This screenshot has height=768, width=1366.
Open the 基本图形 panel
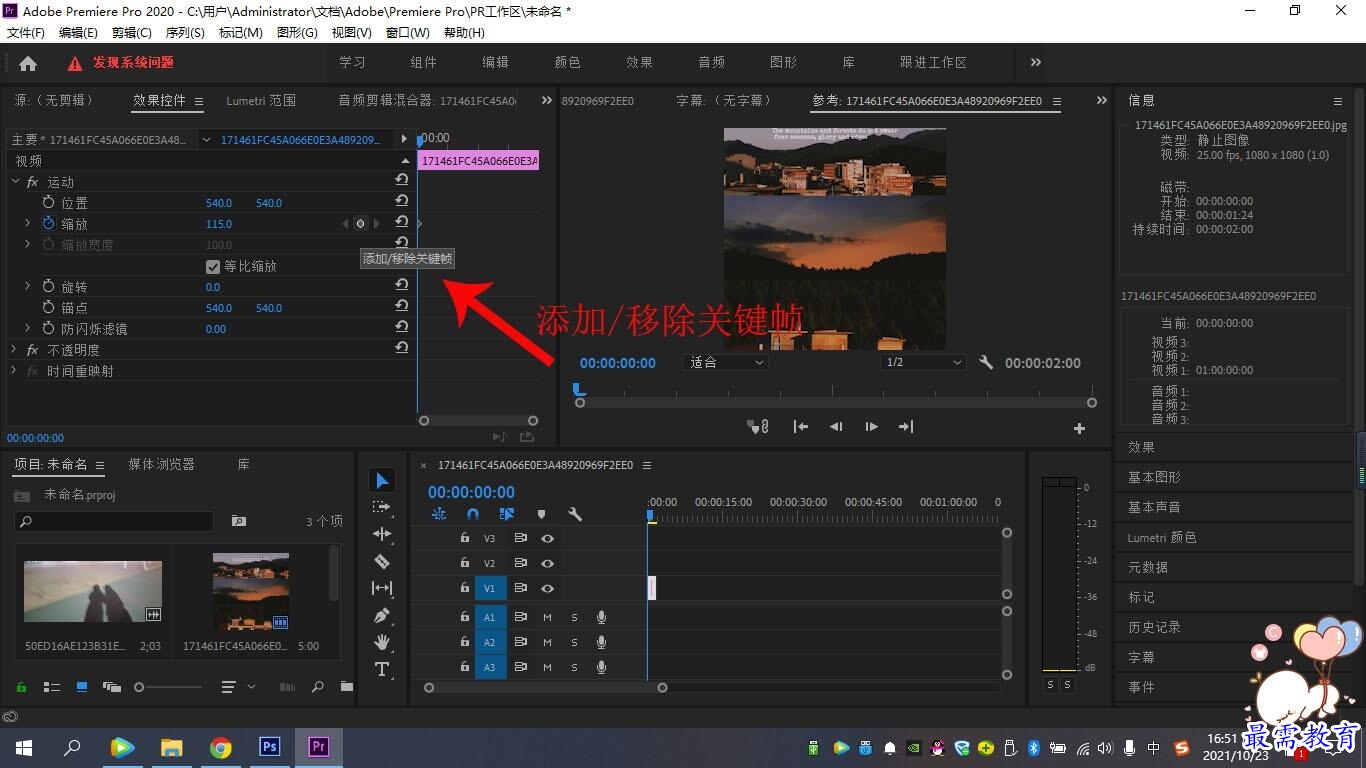pos(1154,477)
